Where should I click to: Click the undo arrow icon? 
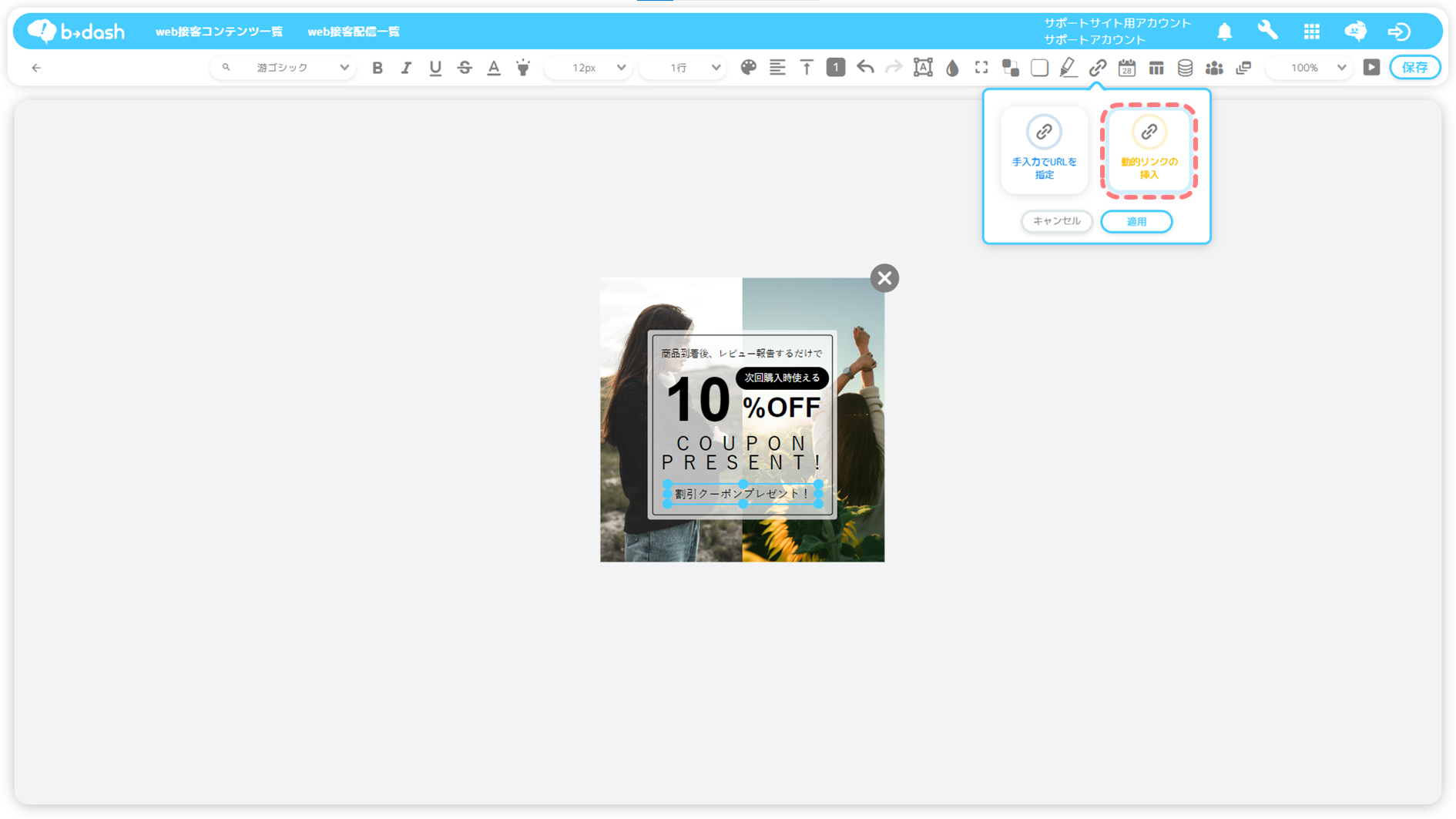865,68
